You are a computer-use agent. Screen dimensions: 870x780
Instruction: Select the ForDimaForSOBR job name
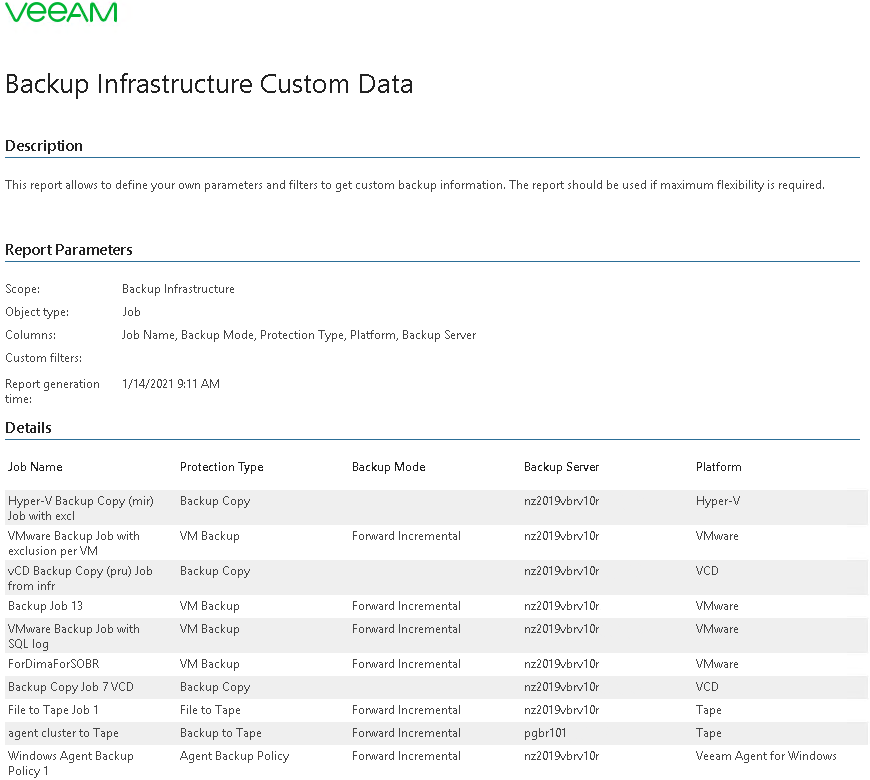(x=53, y=664)
